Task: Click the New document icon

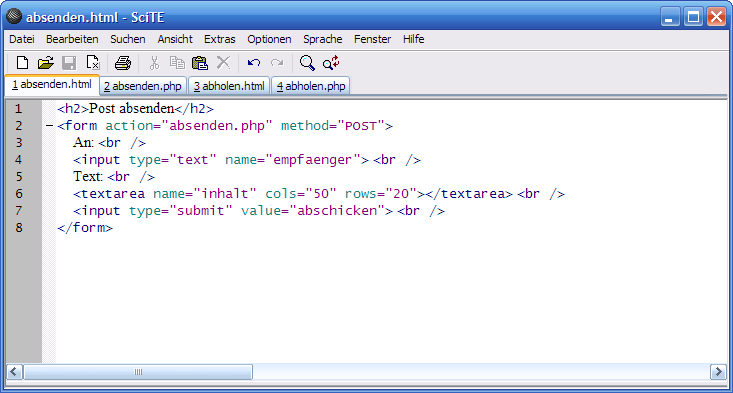Action: (x=22, y=63)
